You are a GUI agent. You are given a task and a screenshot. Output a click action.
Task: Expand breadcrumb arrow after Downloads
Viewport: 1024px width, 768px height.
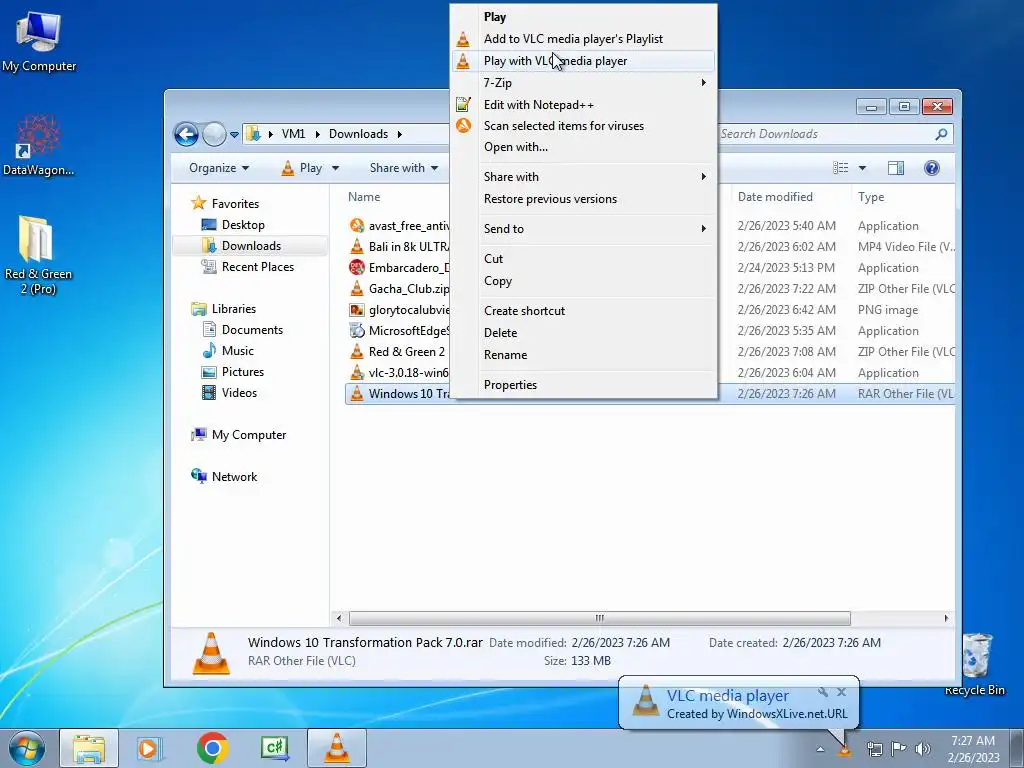(400, 134)
